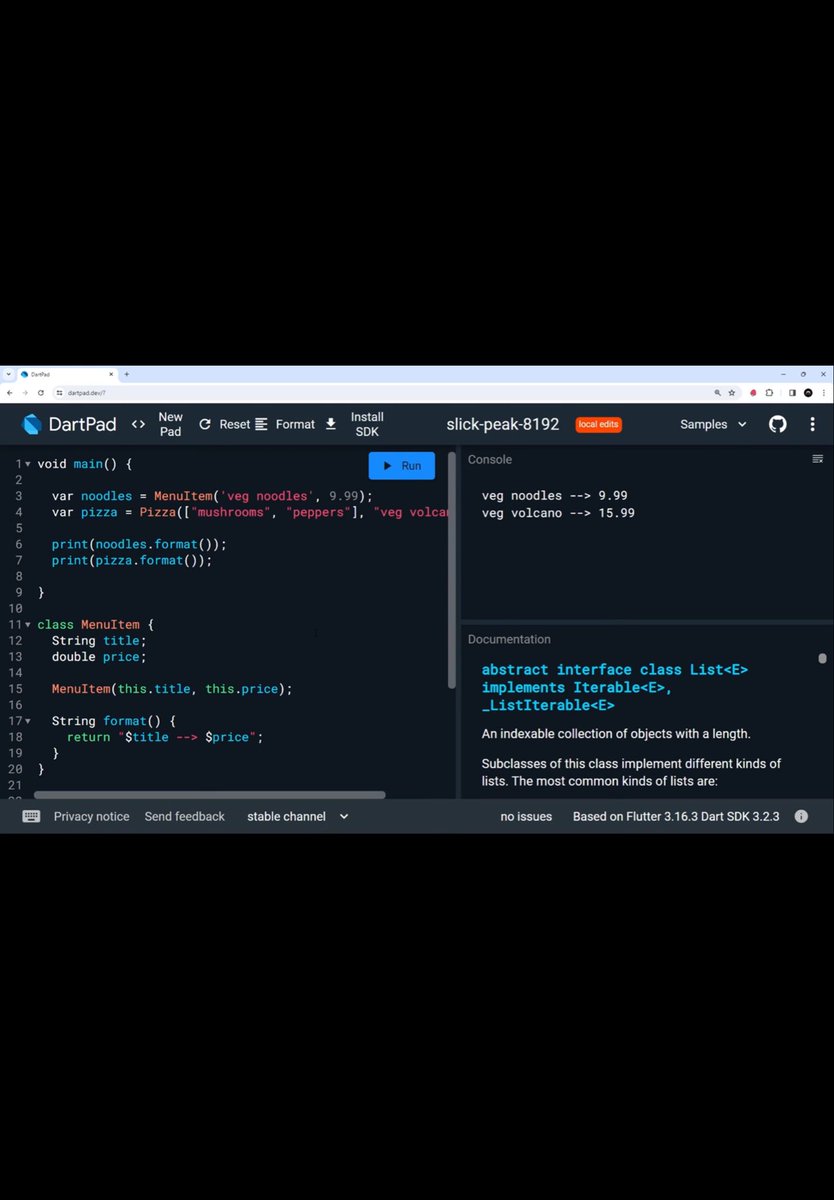Click 'veg noodles --> 9.99' console output
Screen dimensions: 834x1200
[554, 495]
